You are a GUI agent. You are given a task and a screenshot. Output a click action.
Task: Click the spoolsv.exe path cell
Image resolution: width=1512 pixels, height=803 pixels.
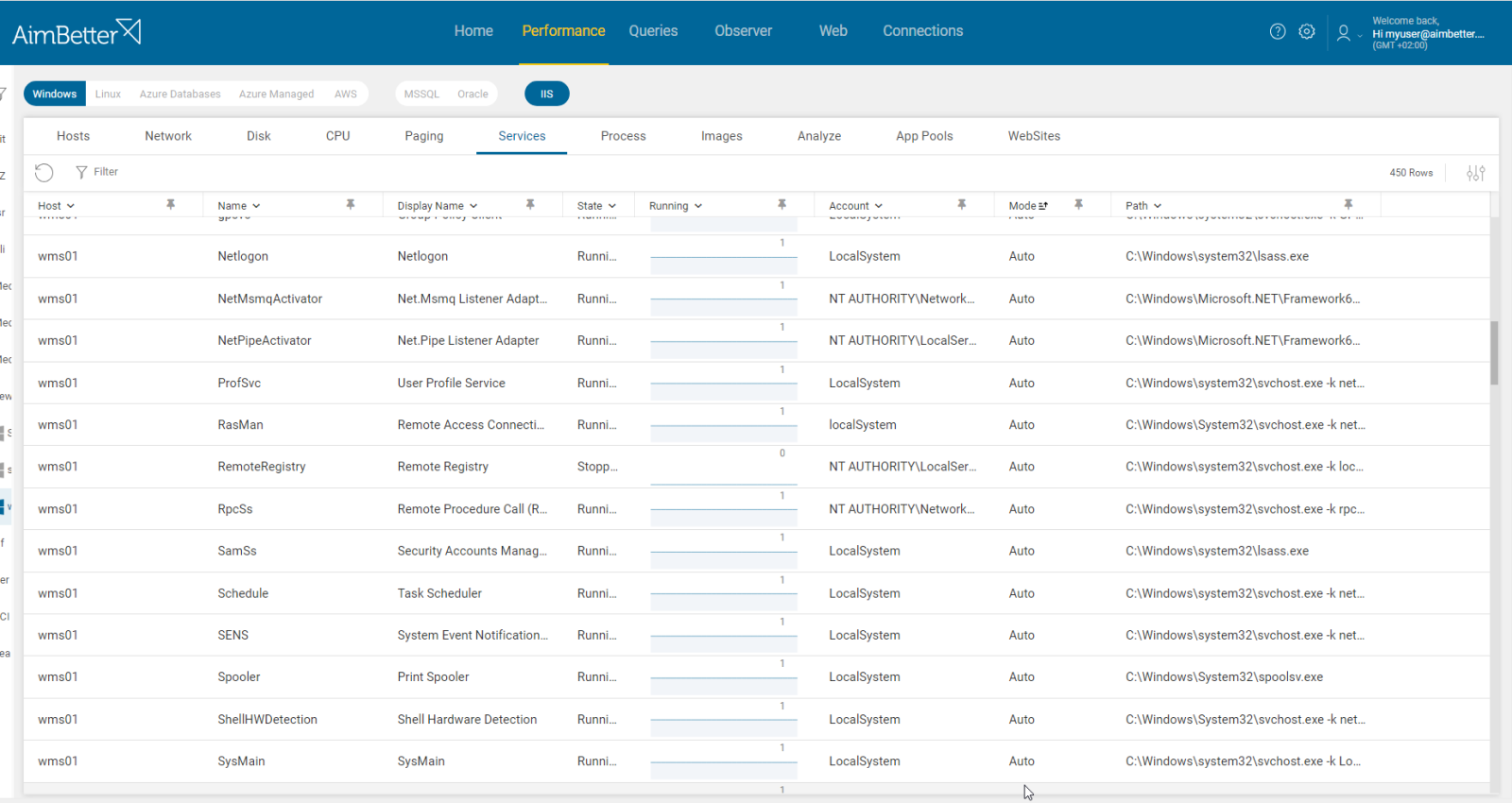[x=1224, y=677]
